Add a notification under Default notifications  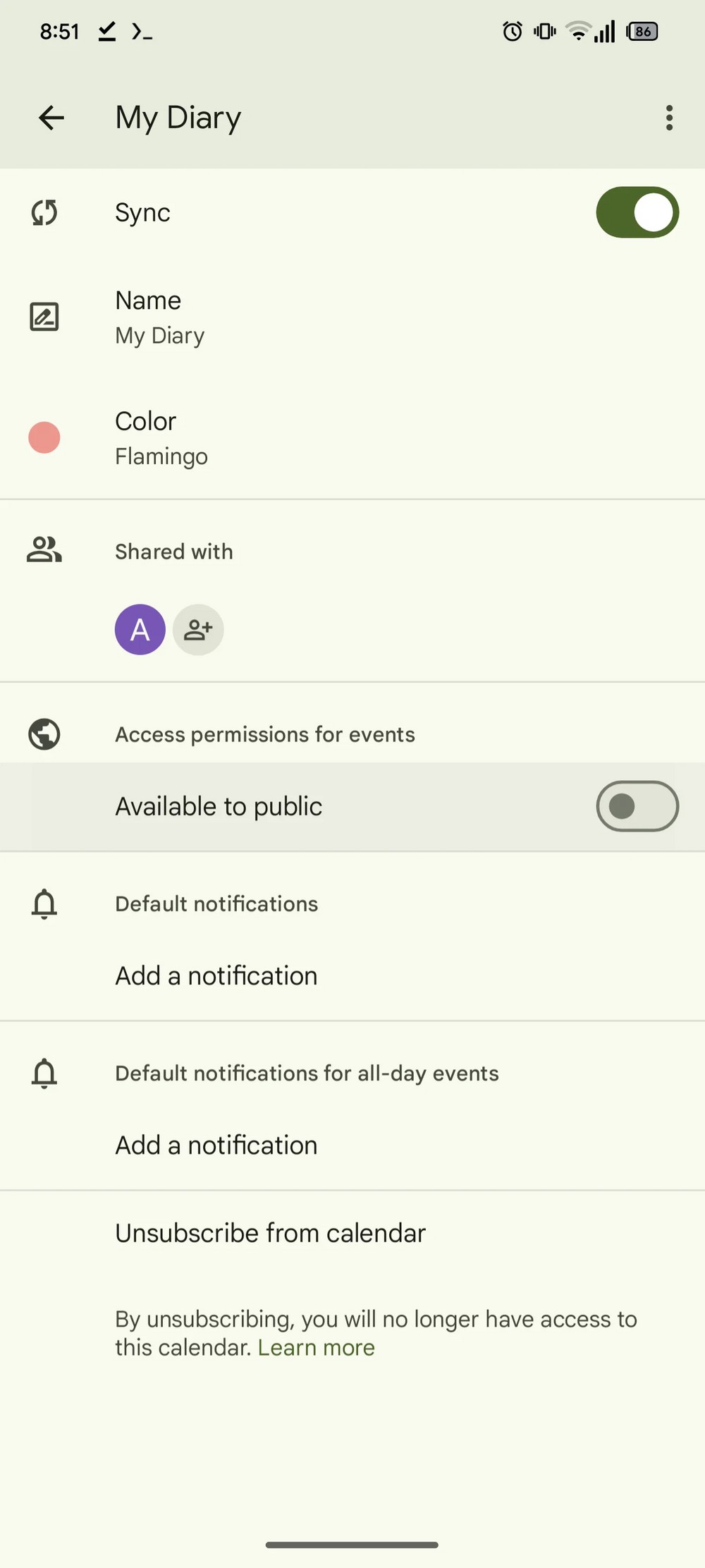click(x=216, y=976)
